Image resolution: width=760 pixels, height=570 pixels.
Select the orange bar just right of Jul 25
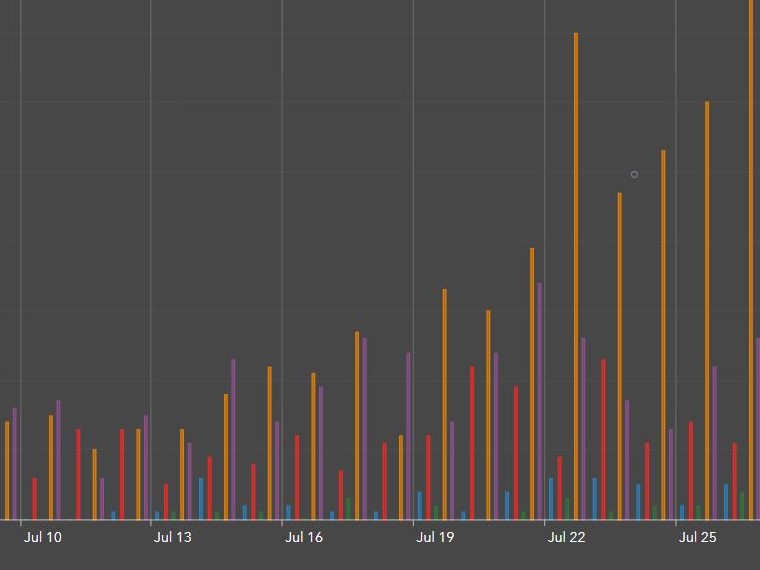707,310
